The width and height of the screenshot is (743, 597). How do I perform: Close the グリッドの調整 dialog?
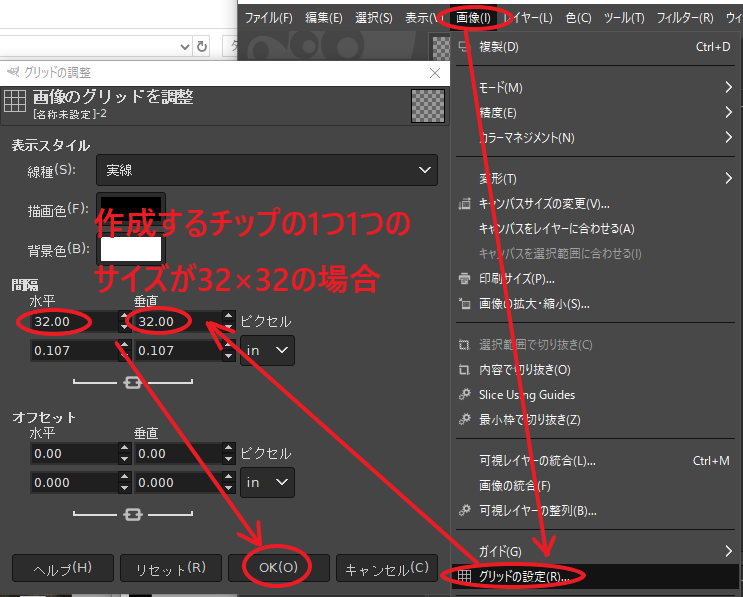[435, 73]
